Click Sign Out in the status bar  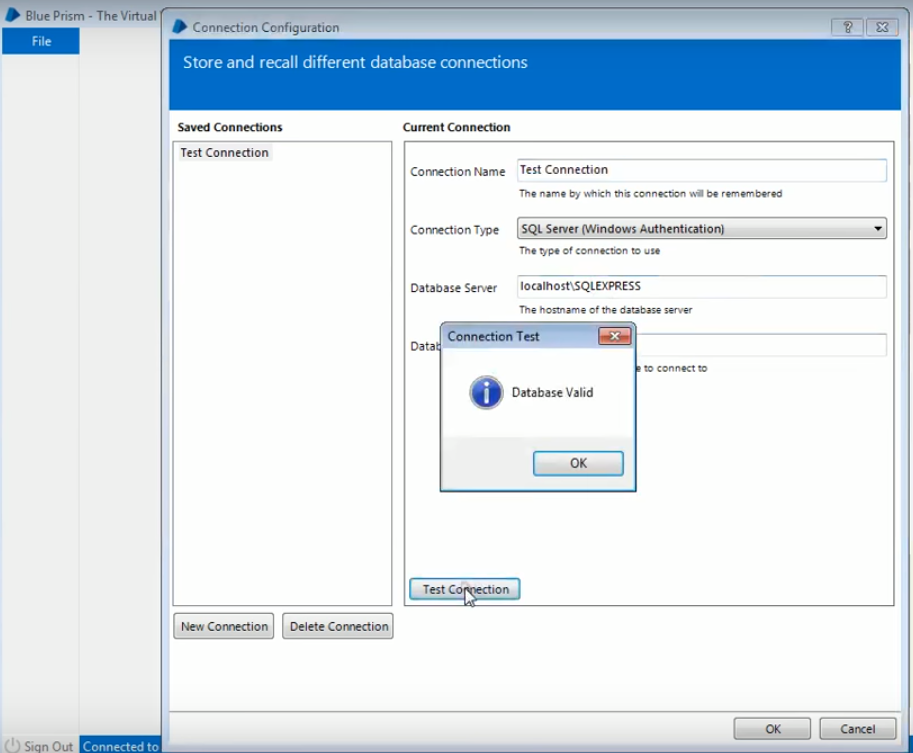[48, 746]
